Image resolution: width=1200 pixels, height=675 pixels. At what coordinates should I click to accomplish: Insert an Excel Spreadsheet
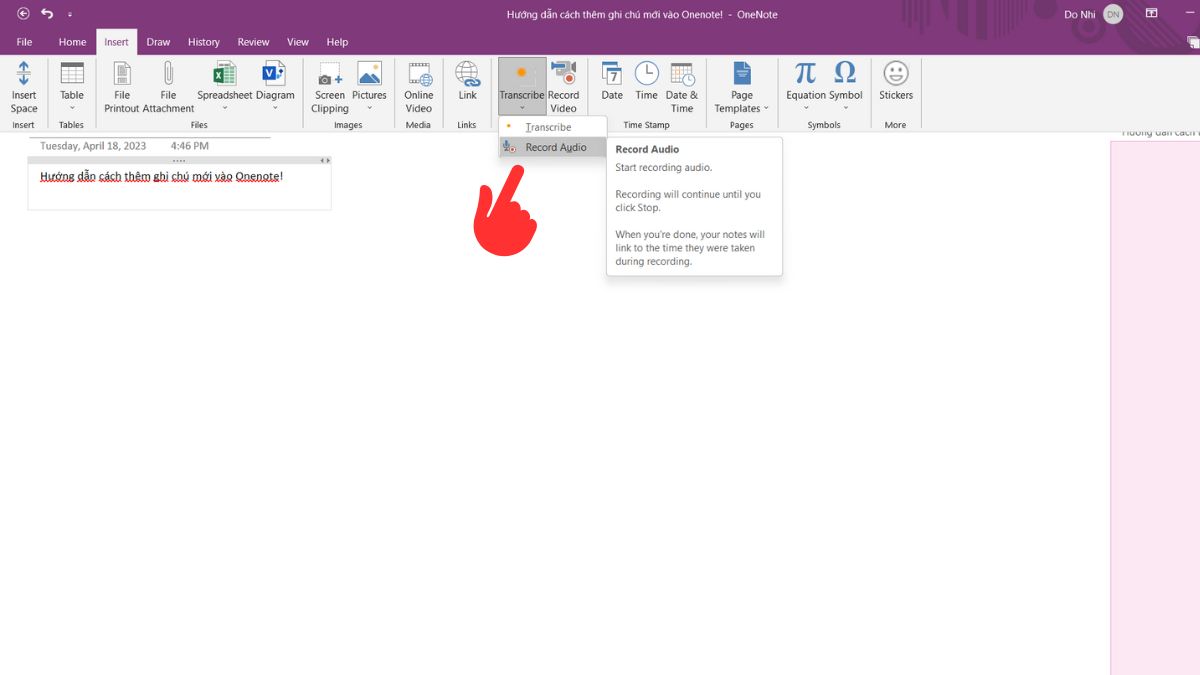coord(224,73)
